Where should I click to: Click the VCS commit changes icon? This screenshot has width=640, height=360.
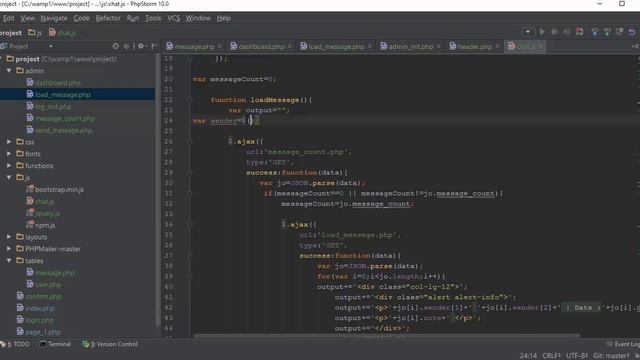coord(607,32)
